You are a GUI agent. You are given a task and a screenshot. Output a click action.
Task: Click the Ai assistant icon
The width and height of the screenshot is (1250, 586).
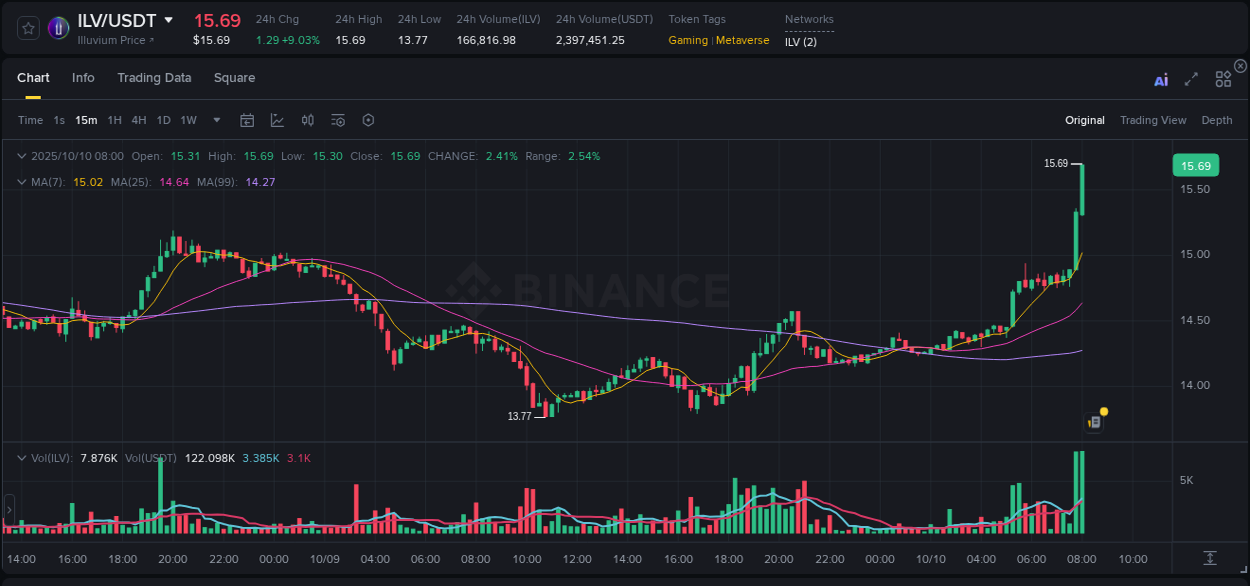tap(1160, 78)
